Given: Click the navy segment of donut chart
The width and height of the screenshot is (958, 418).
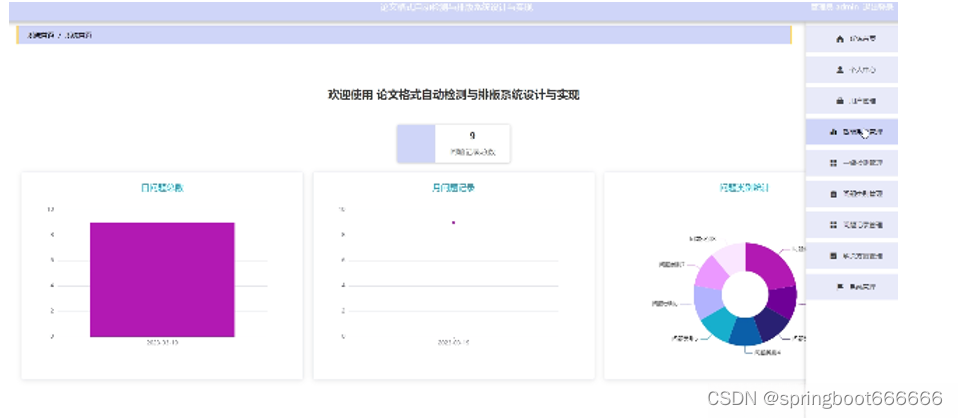Looking at the screenshot, I should coord(770,325).
